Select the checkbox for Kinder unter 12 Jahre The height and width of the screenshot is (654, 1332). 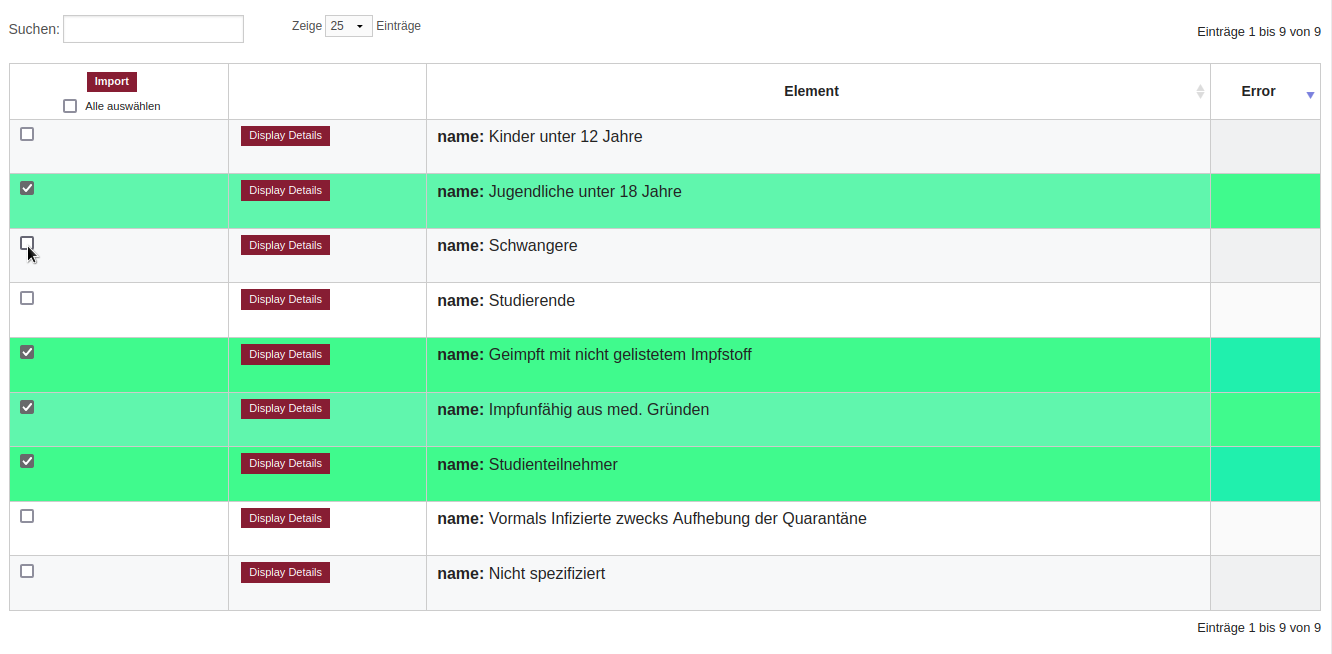pyautogui.click(x=27, y=134)
